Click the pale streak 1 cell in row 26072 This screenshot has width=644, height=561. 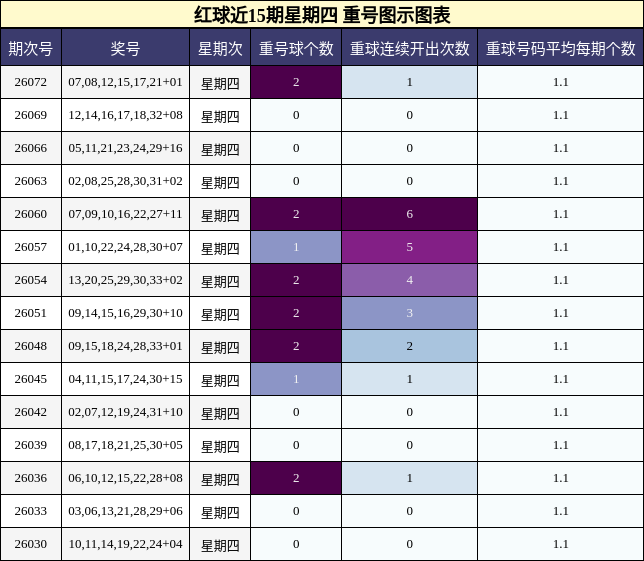tap(409, 82)
